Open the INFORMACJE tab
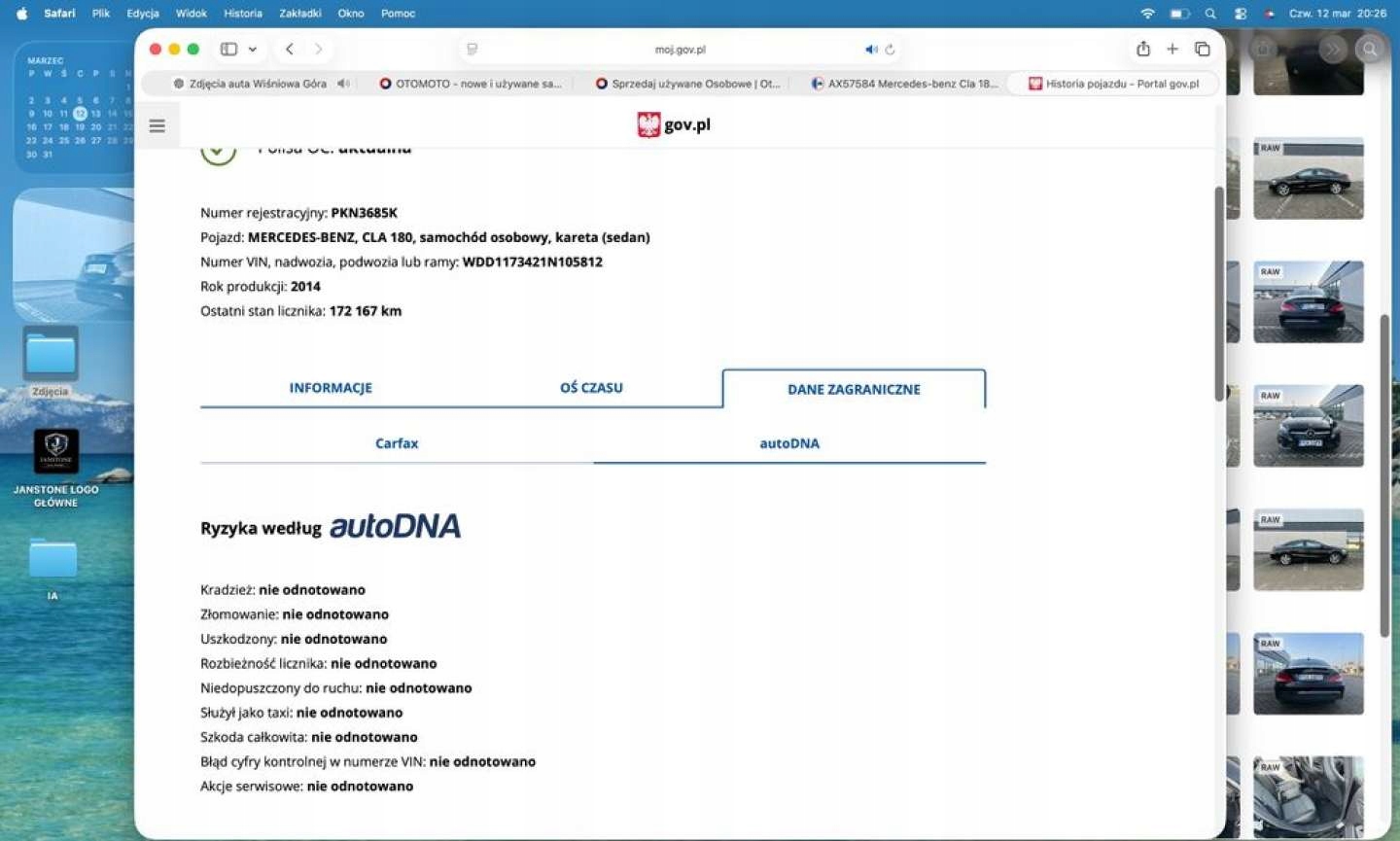The width and height of the screenshot is (1400, 841). [x=331, y=388]
